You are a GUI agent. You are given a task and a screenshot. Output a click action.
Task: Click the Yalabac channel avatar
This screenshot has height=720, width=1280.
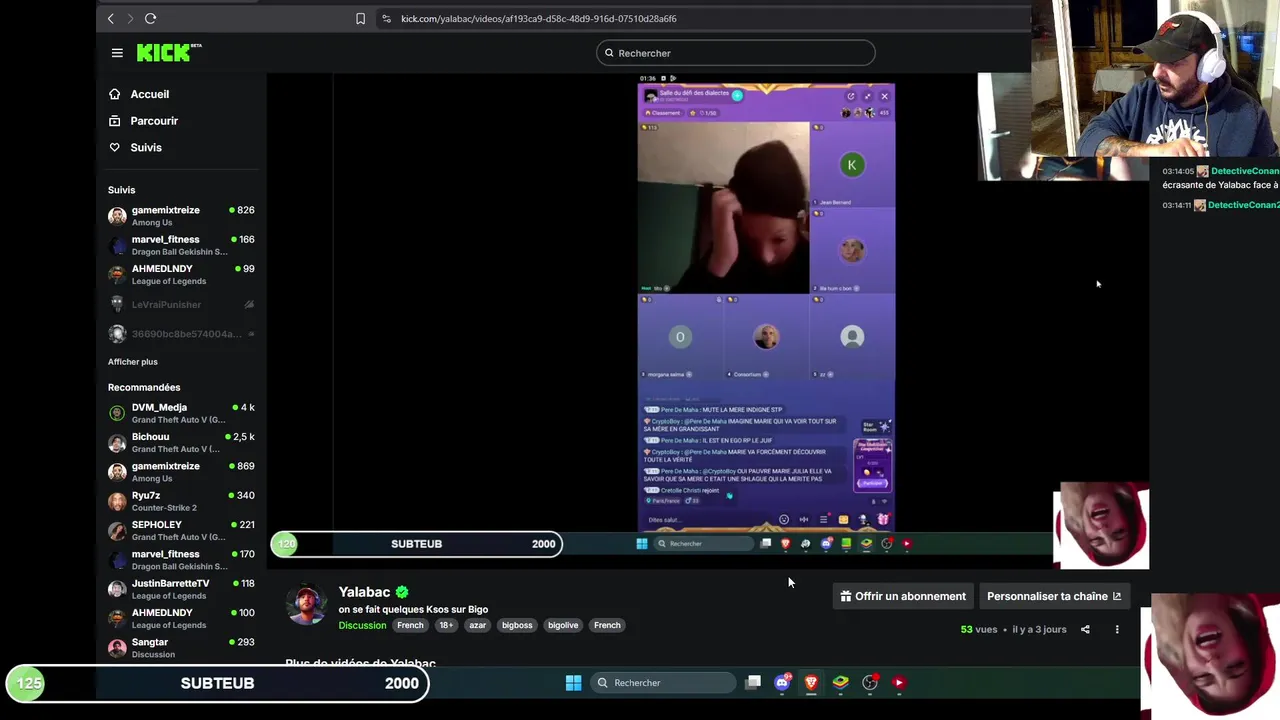[x=306, y=605]
